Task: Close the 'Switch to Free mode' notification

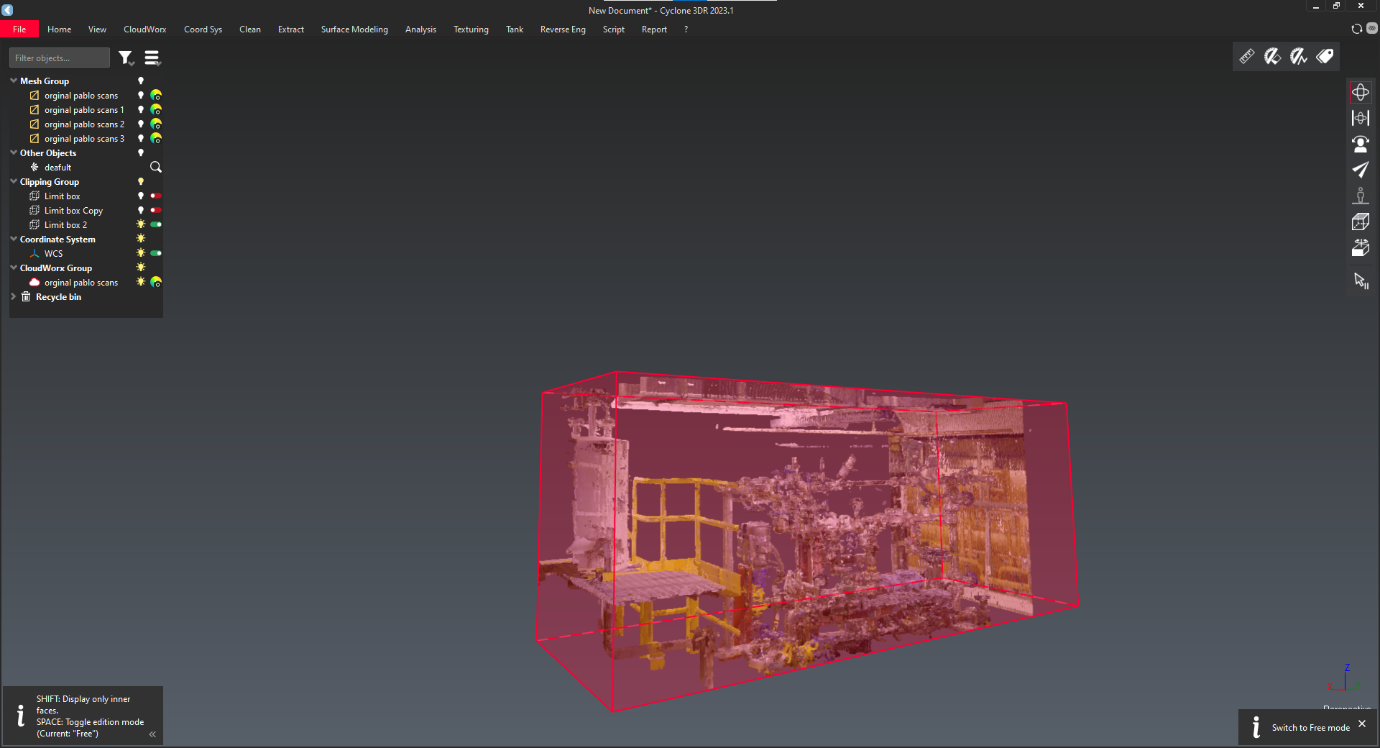Action: pos(1362,723)
